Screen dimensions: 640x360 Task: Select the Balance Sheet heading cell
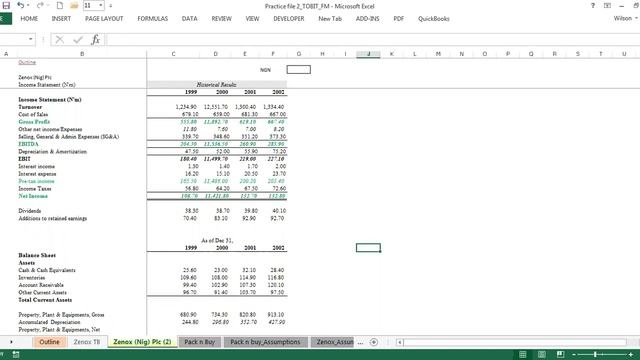37,255
